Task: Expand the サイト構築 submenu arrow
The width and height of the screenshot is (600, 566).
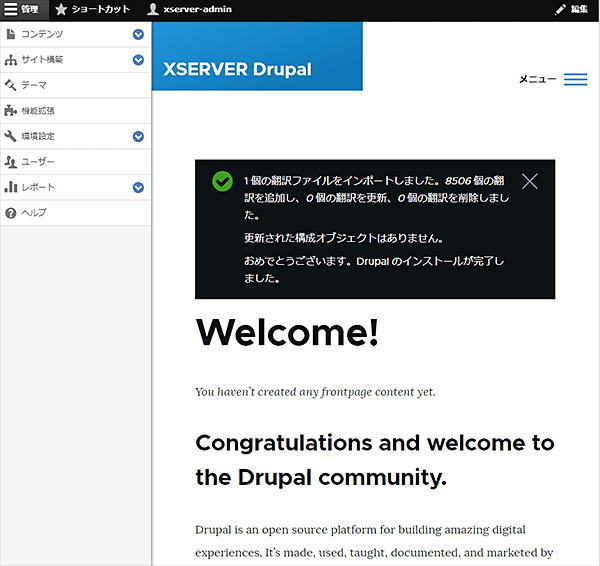Action: 138,60
